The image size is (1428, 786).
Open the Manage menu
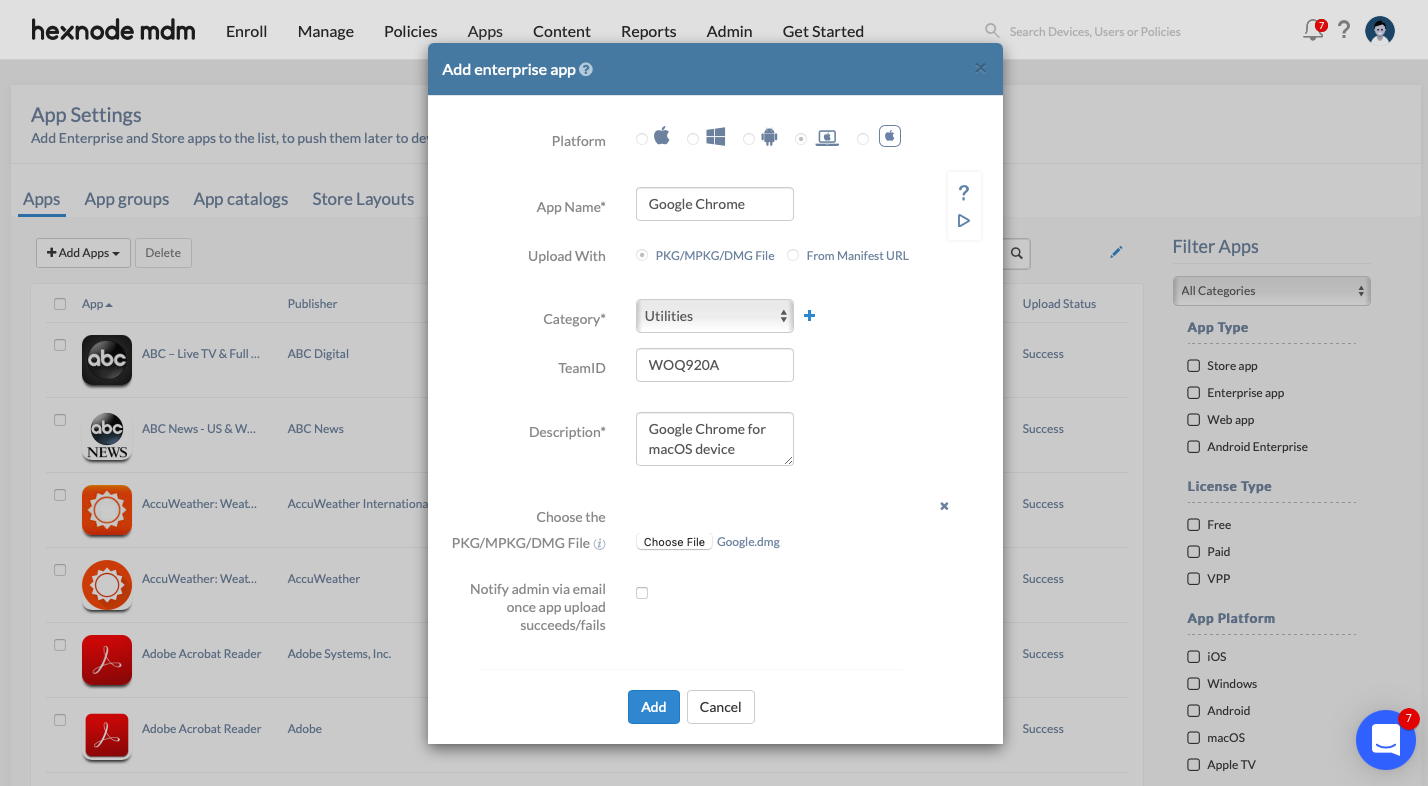click(x=326, y=31)
